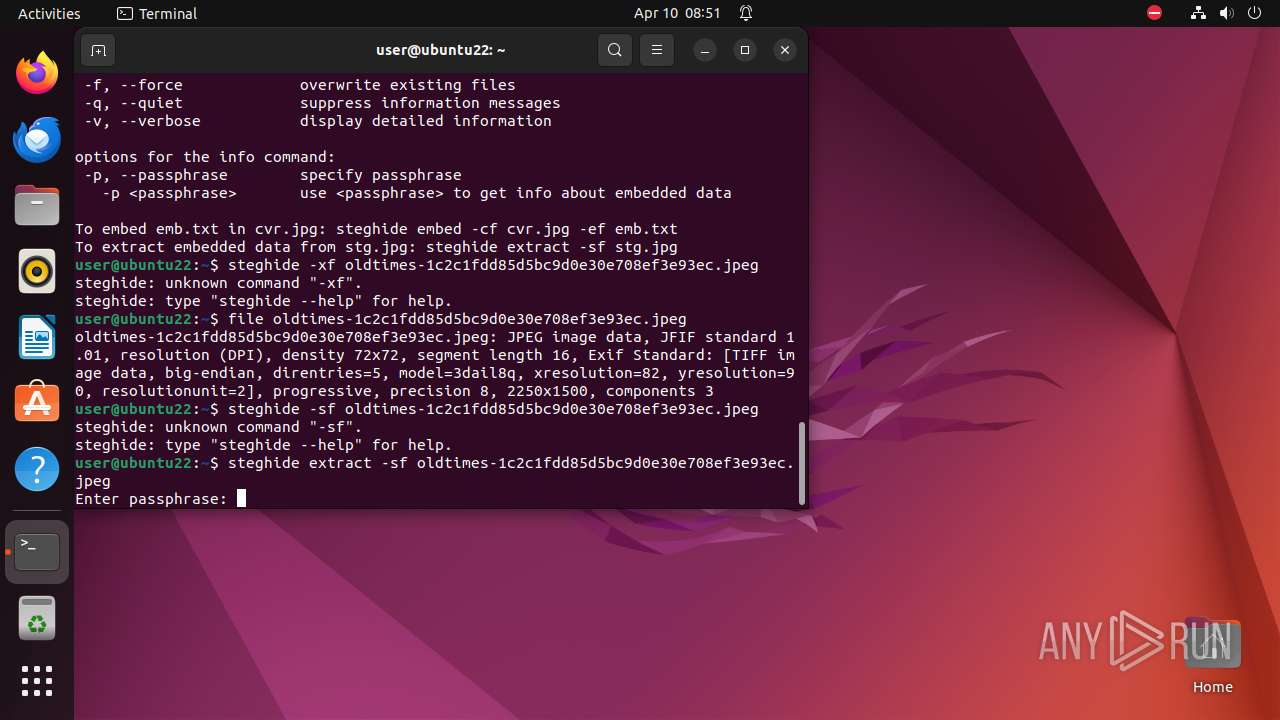Click the red do-not-disturb indicator icon
Image resolution: width=1280 pixels, height=720 pixels.
pos(1154,13)
